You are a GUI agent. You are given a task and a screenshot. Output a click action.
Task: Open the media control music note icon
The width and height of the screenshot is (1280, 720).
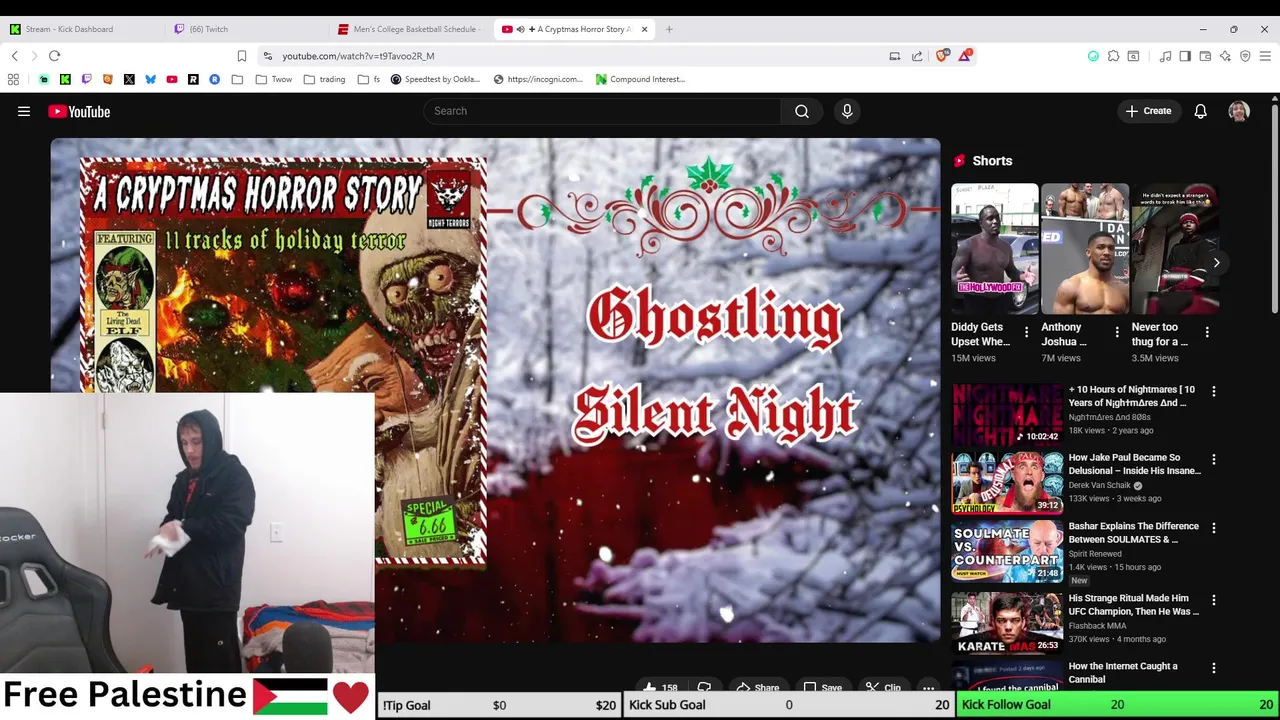click(1165, 56)
